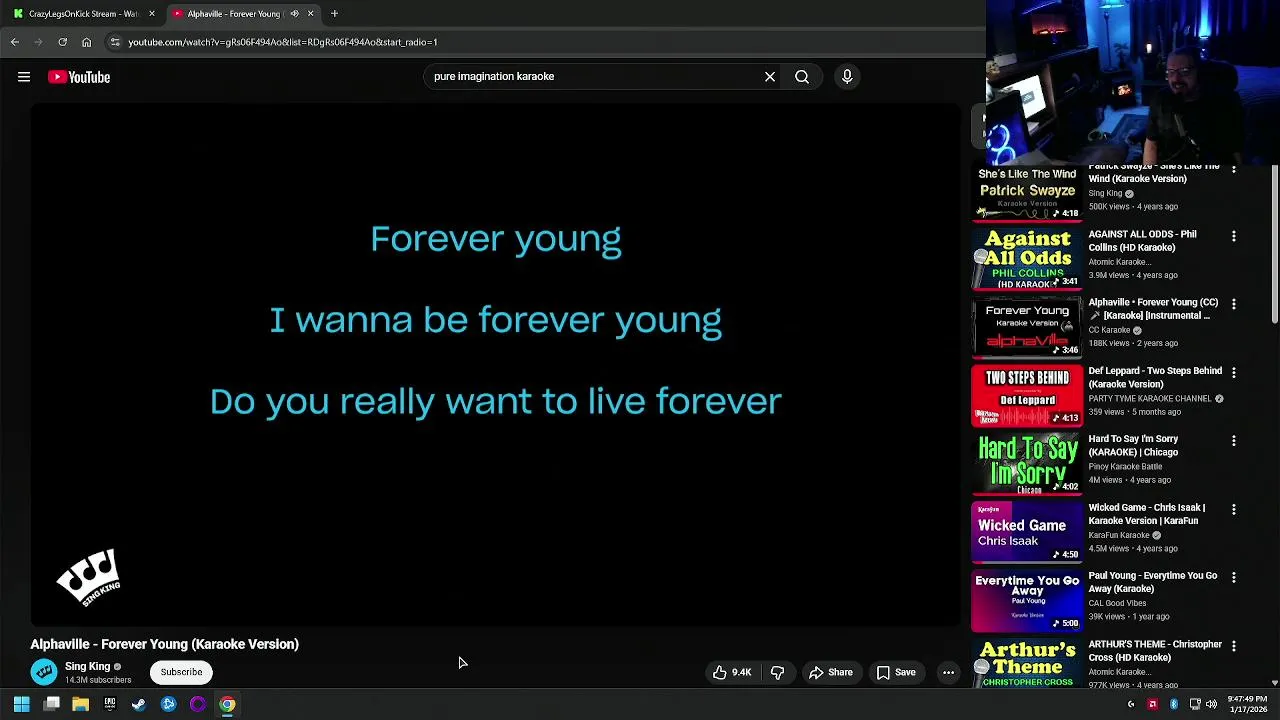Open Everytime You Go Away thumbnail

[x=1027, y=600]
